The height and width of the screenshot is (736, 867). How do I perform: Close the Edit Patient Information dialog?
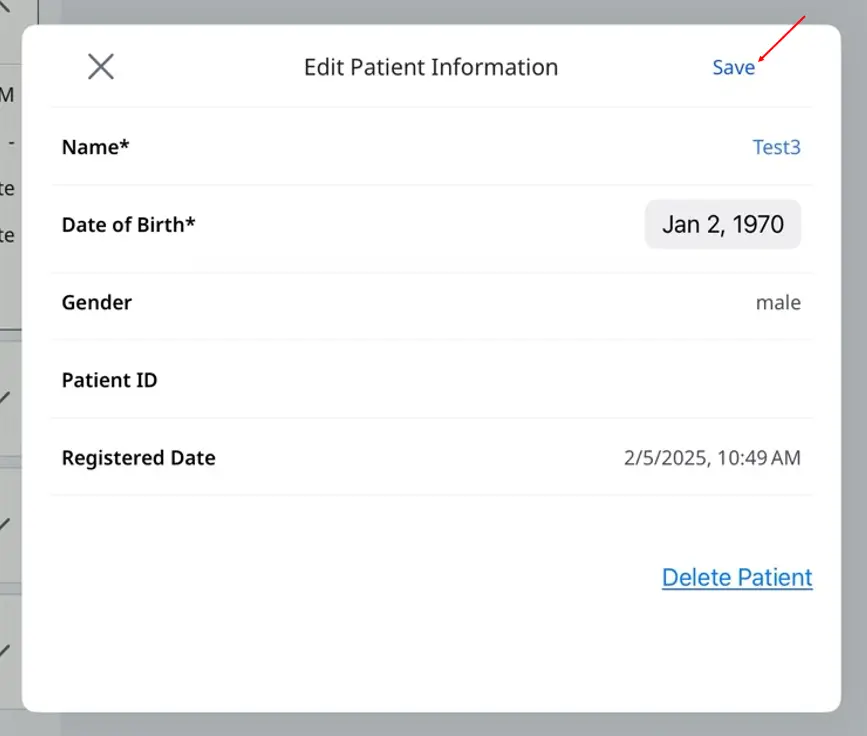[x=101, y=67]
